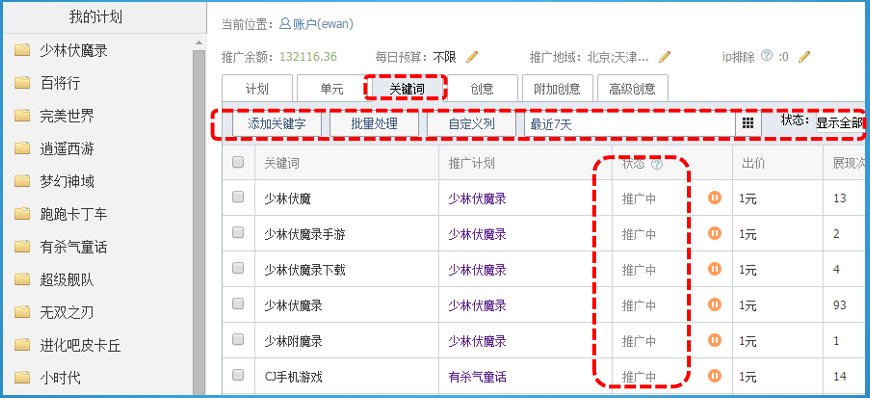Viewport: 870px width, 398px height.
Task: Toggle select-all checkbox in table header
Action: coord(238,162)
